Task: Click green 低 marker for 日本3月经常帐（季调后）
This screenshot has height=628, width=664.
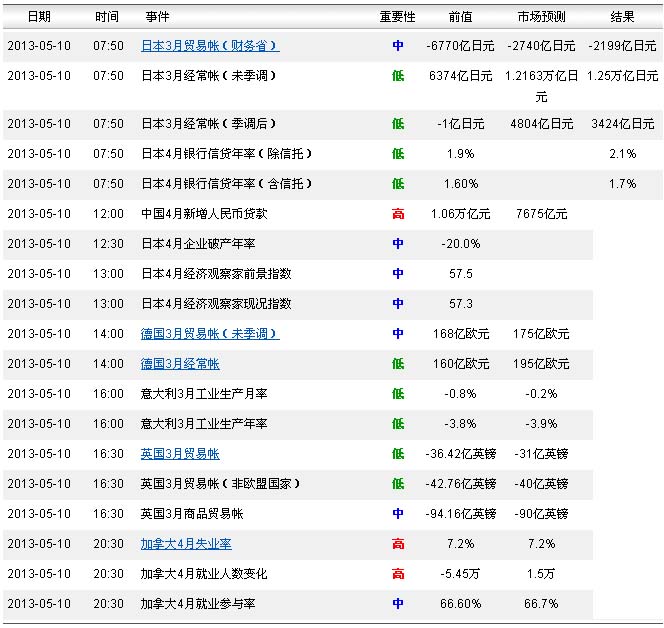Action: tap(398, 124)
